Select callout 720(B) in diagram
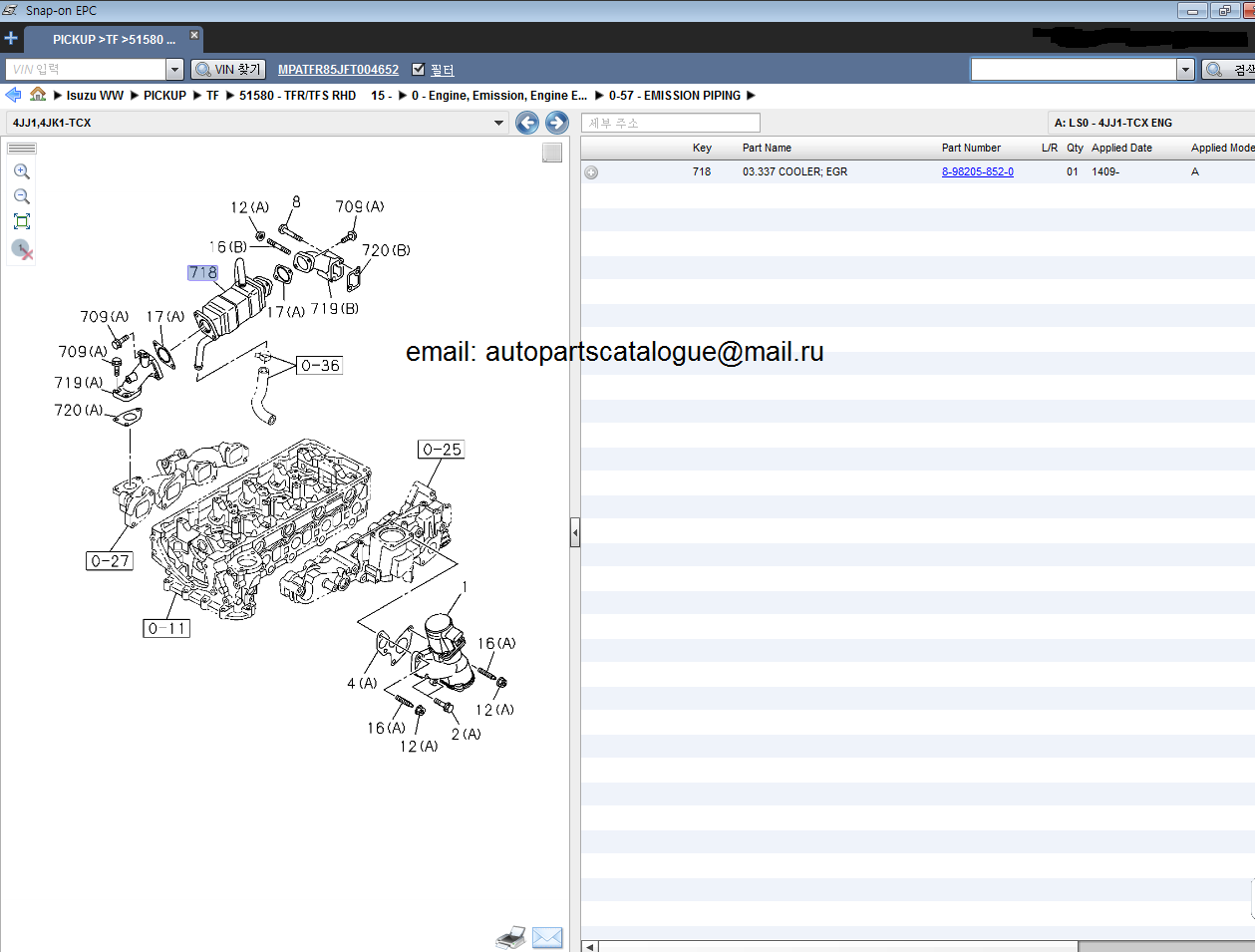The height and width of the screenshot is (952, 1255). (386, 250)
